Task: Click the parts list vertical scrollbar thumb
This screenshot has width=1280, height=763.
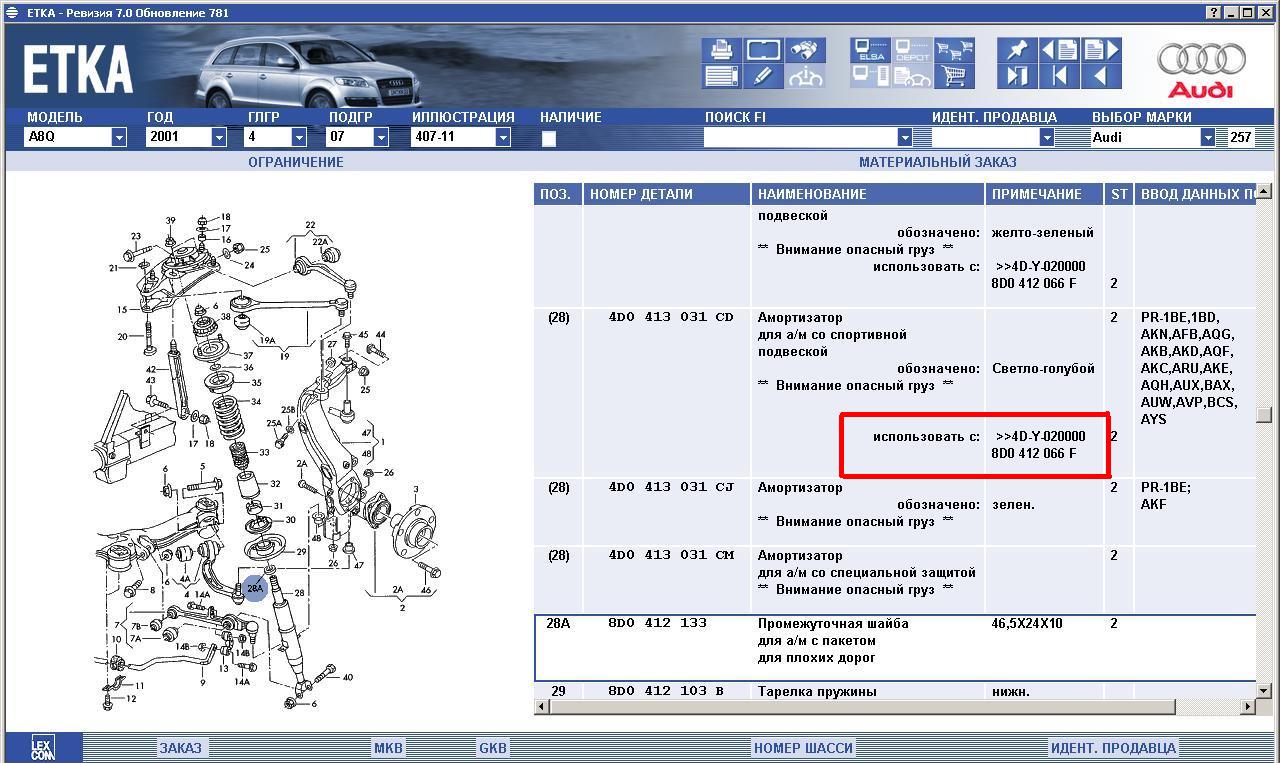Action: (1264, 415)
